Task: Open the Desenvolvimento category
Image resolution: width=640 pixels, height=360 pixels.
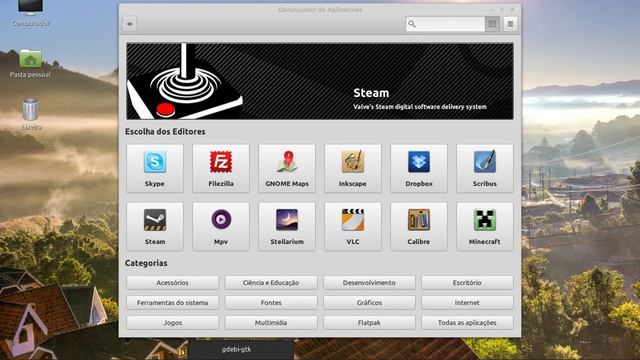Action: (x=369, y=282)
